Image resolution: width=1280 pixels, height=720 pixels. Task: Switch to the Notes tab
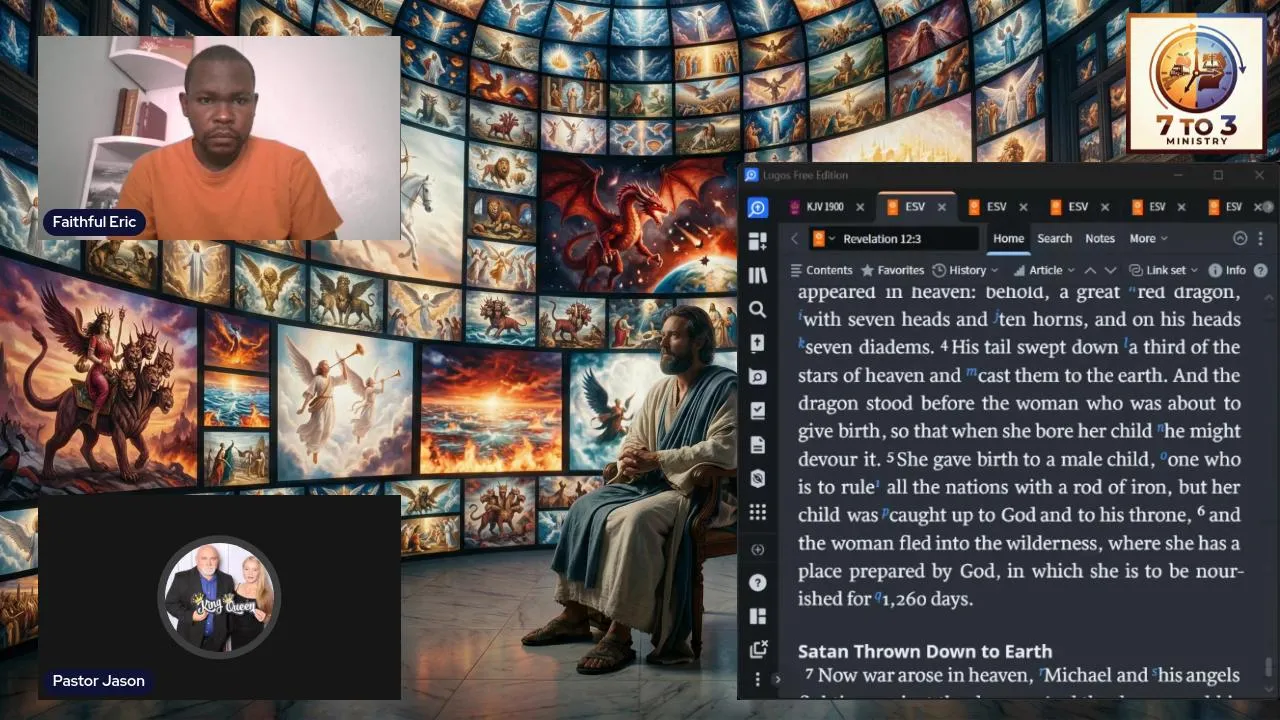[1100, 239]
